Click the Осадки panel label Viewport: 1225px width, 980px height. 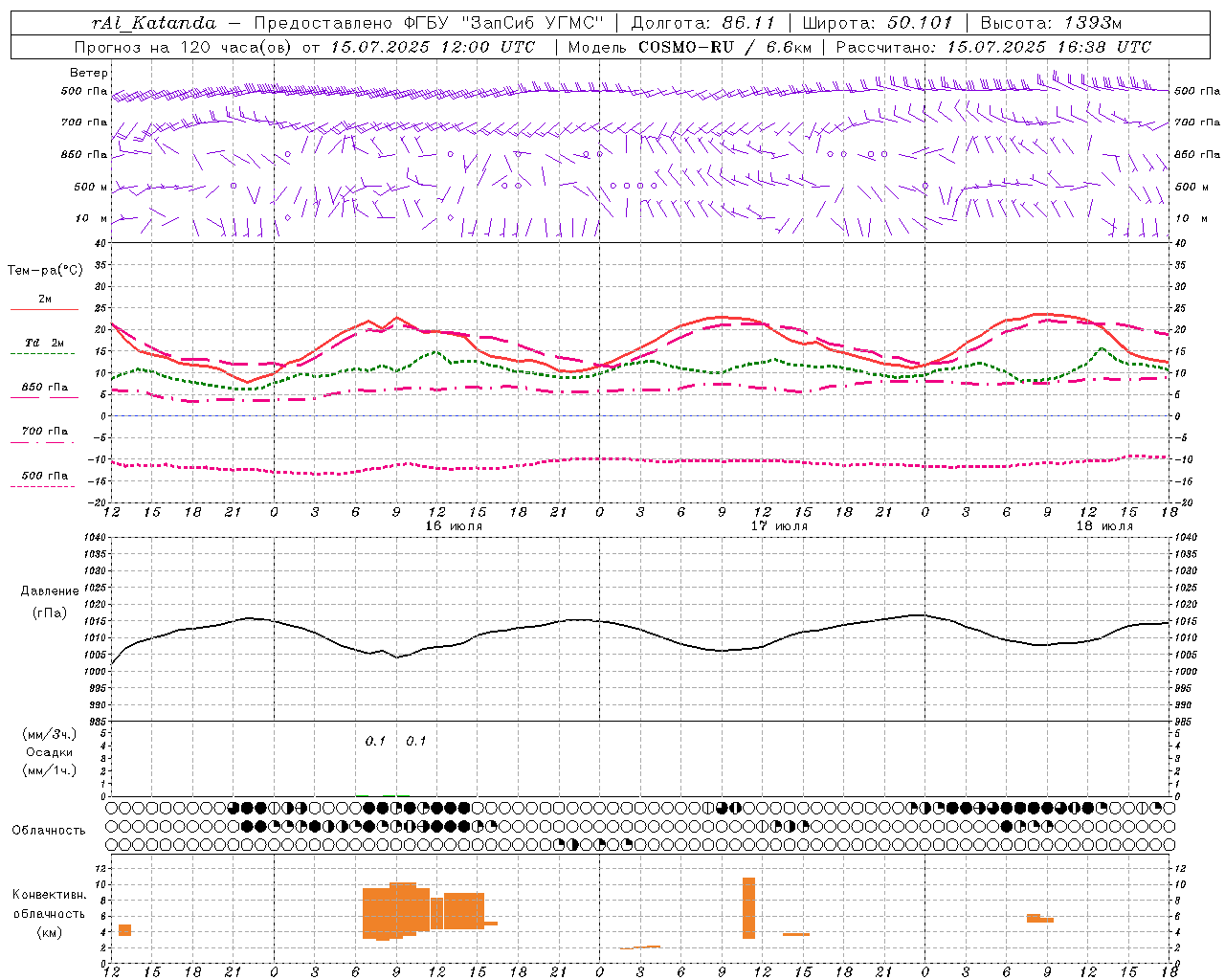(x=50, y=752)
